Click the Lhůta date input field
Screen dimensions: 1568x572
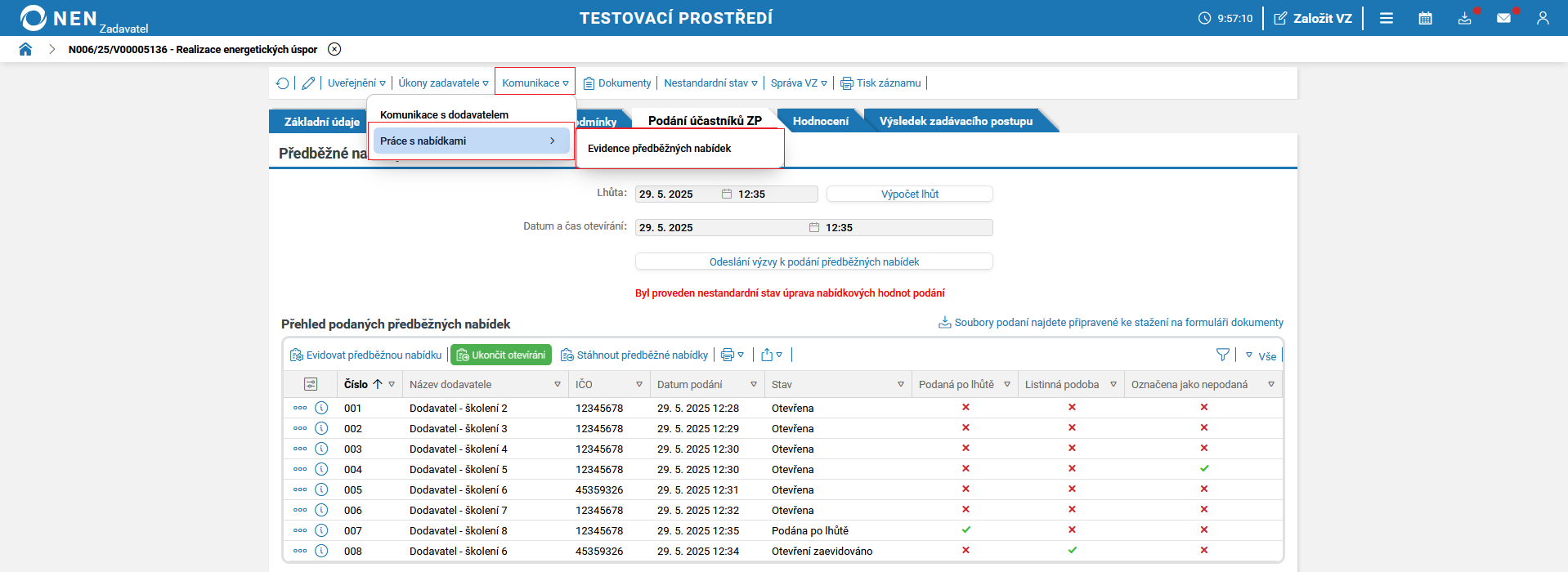point(677,194)
